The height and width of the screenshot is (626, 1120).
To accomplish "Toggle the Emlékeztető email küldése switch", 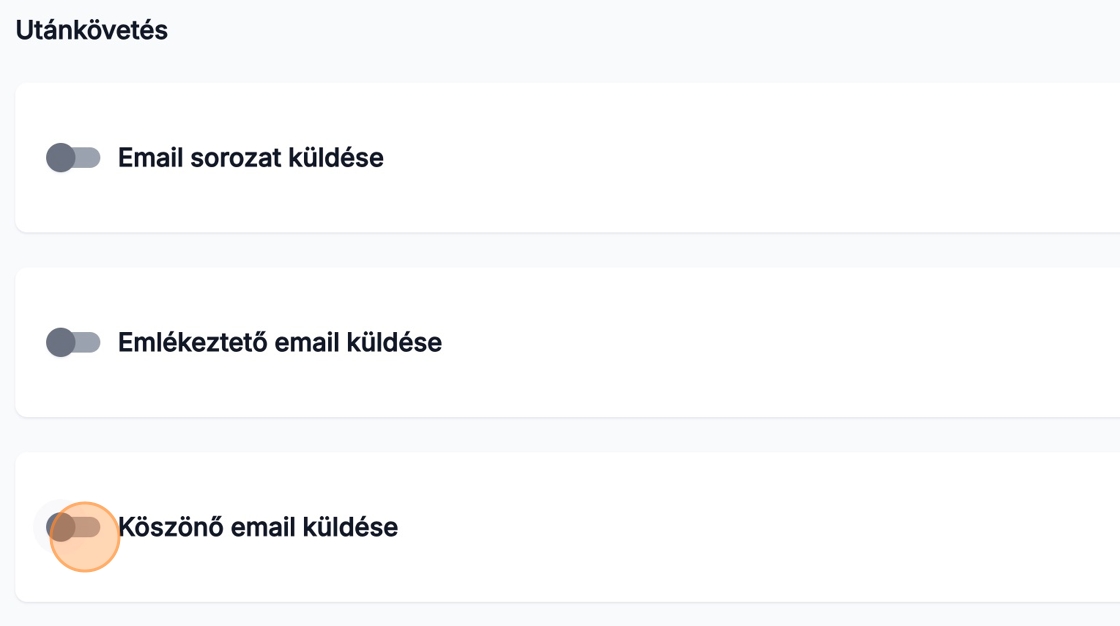I will (74, 342).
